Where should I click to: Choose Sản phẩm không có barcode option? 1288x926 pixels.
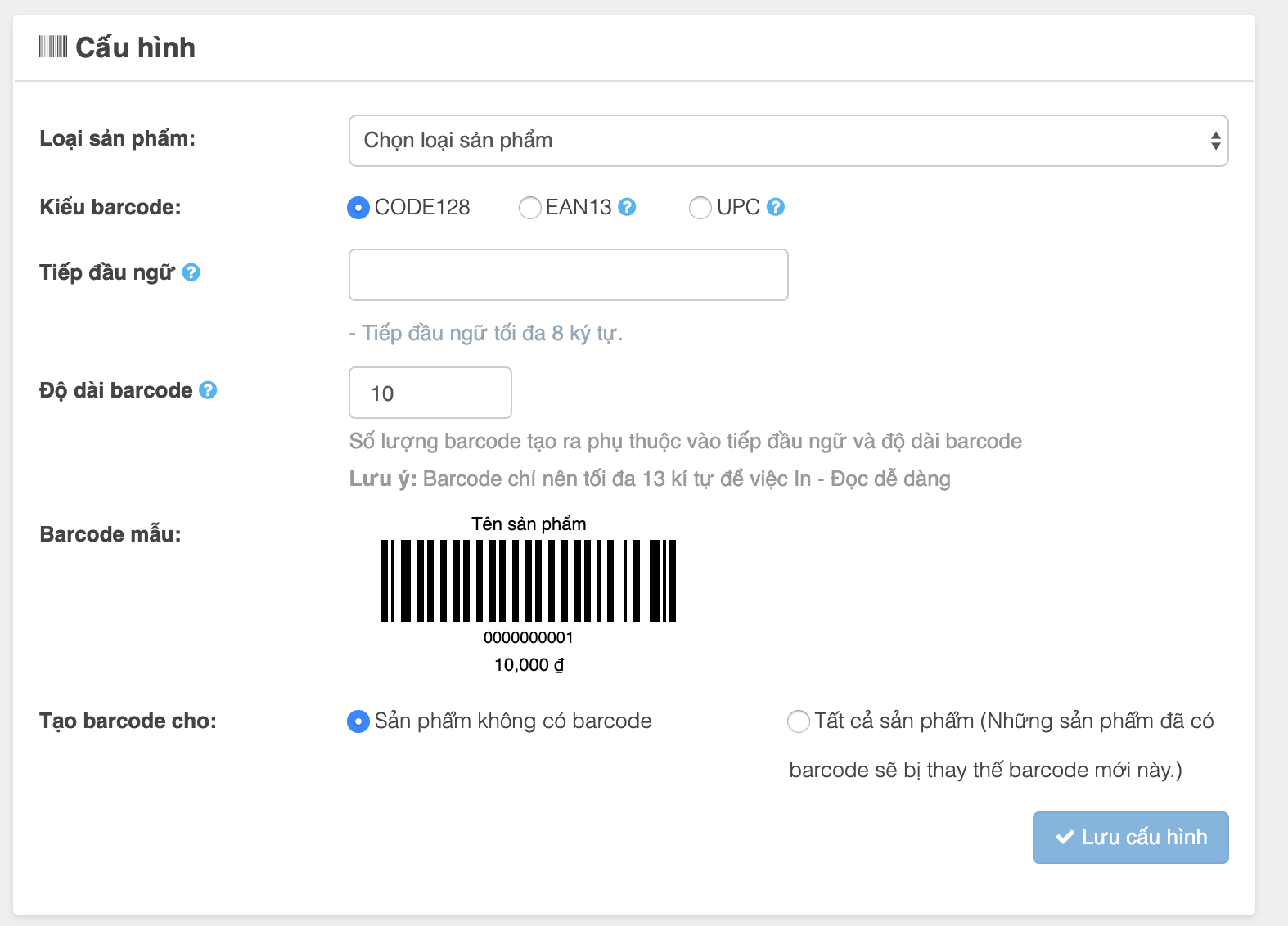(x=358, y=721)
